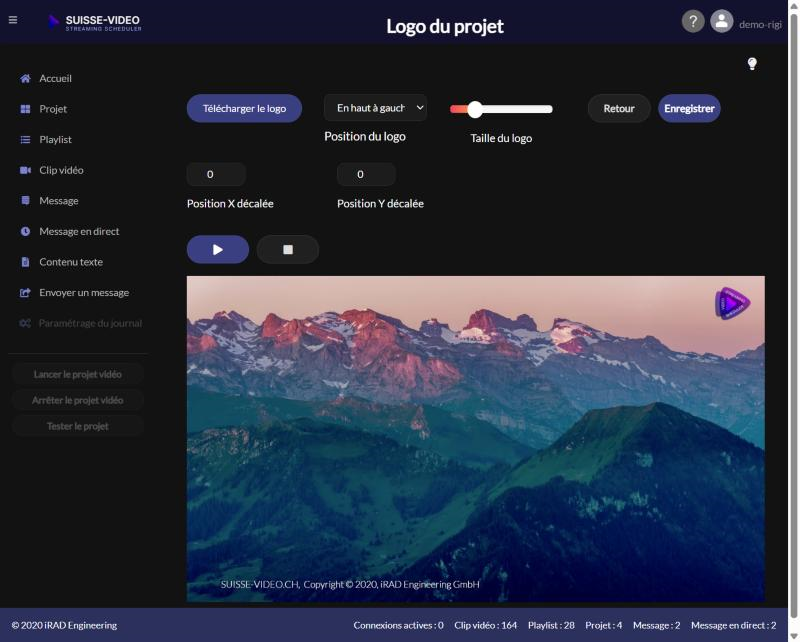Click Télécharger le logo button
The width and height of the screenshot is (800, 642).
click(244, 108)
